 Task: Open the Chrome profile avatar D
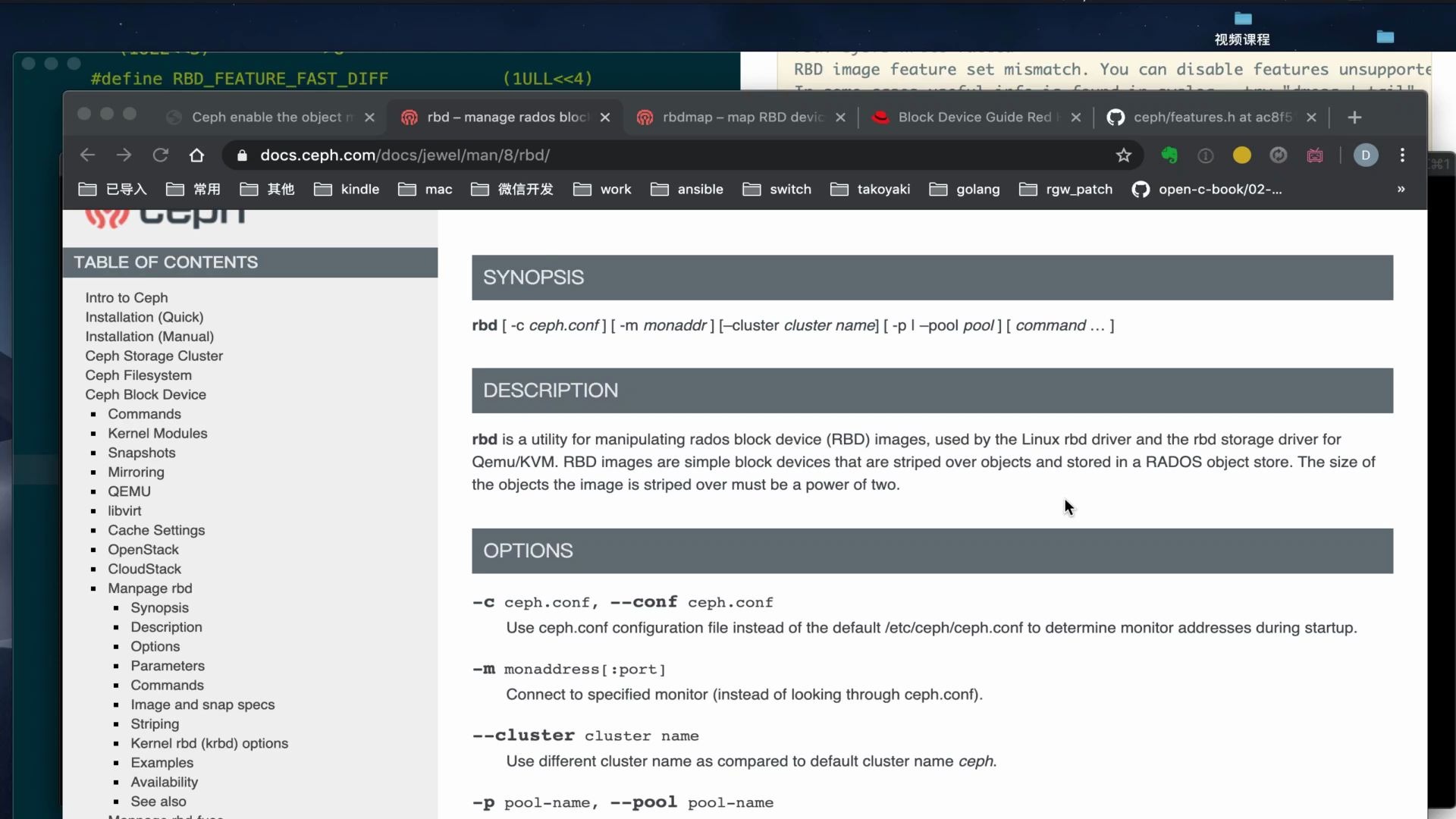pos(1366,155)
